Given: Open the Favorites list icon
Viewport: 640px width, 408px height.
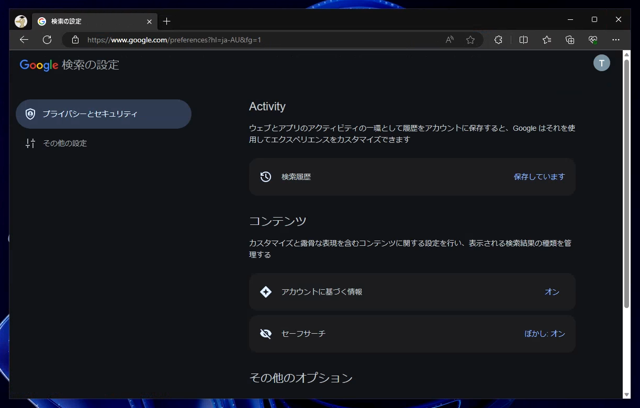Looking at the screenshot, I should (547, 40).
